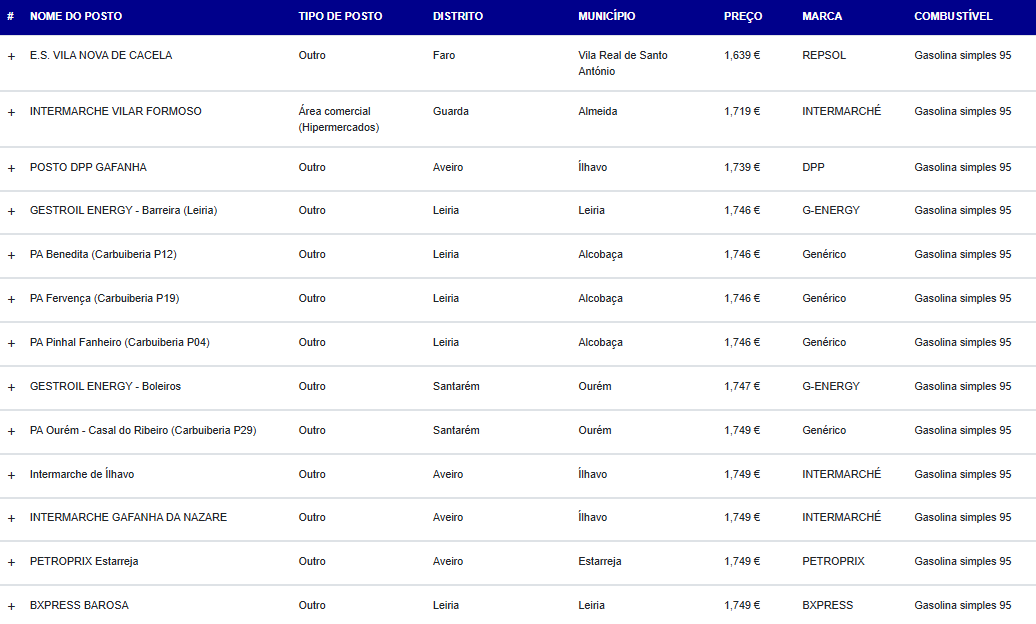Viewport: 1036px width, 624px height.
Task: Select station name POSTO DPP GAFANHA
Action: 89,168
